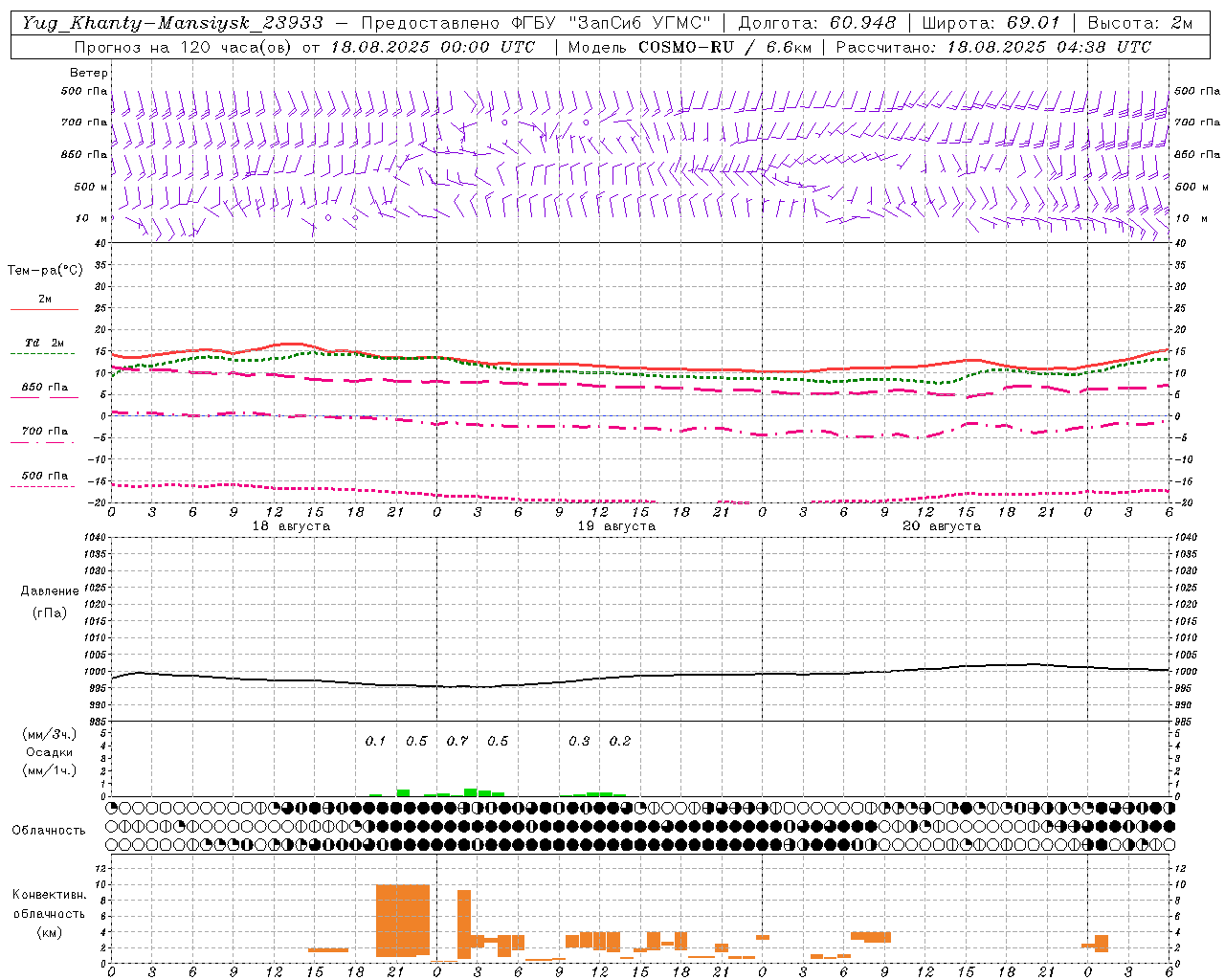Click the (гПа) pressure unit label
1225x980 pixels.
(50, 612)
